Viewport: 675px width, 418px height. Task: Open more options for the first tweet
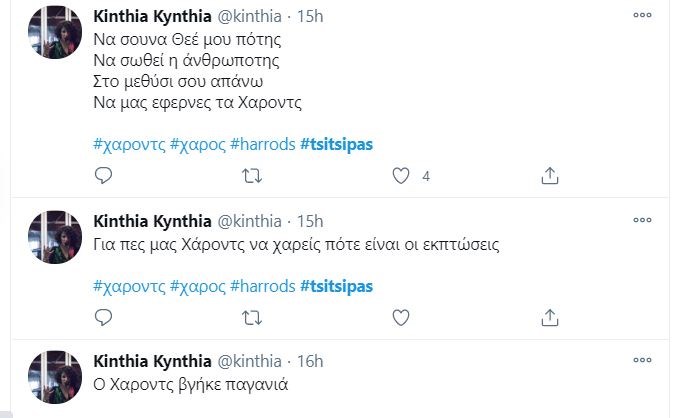(x=645, y=17)
